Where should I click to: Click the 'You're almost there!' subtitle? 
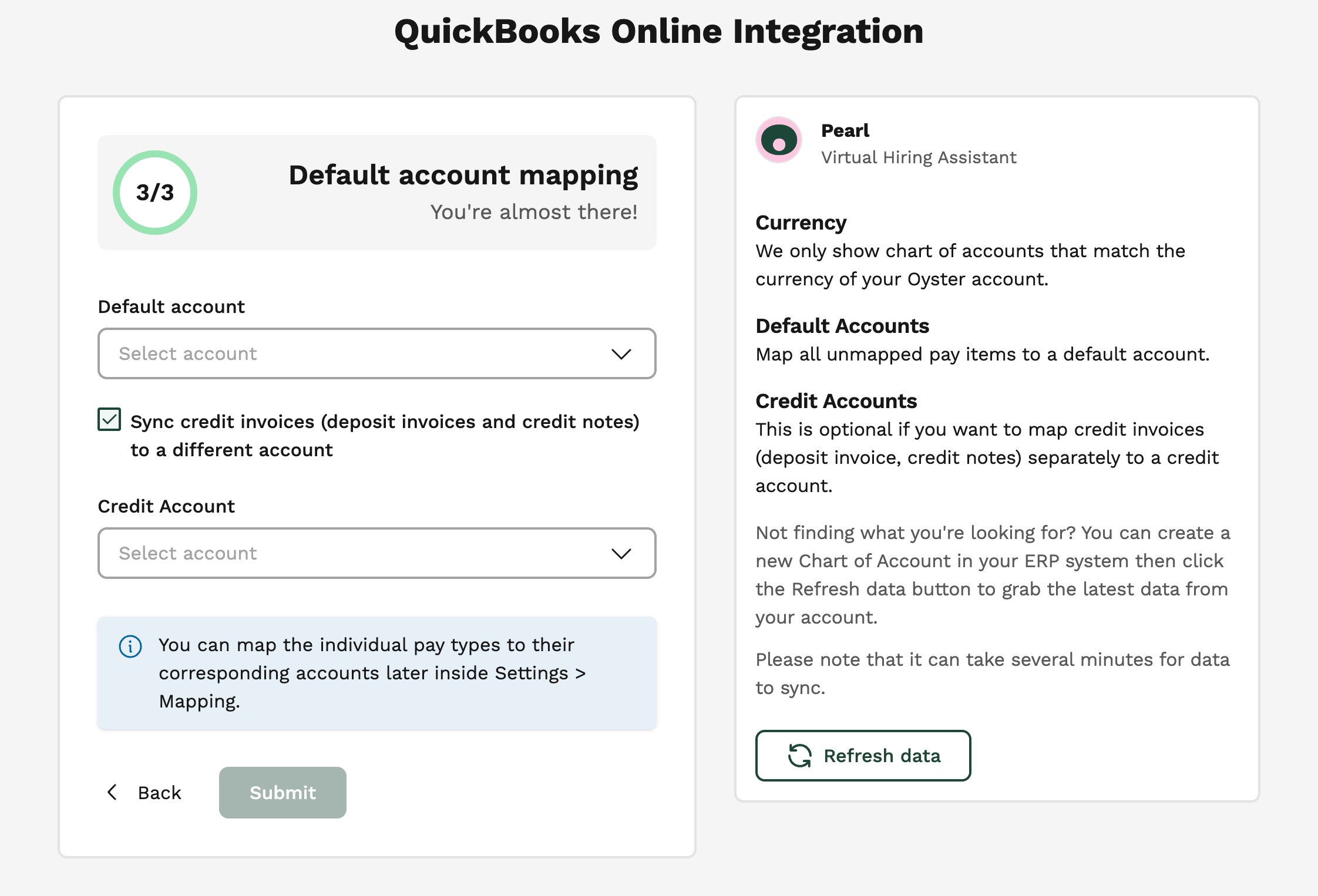(x=534, y=212)
